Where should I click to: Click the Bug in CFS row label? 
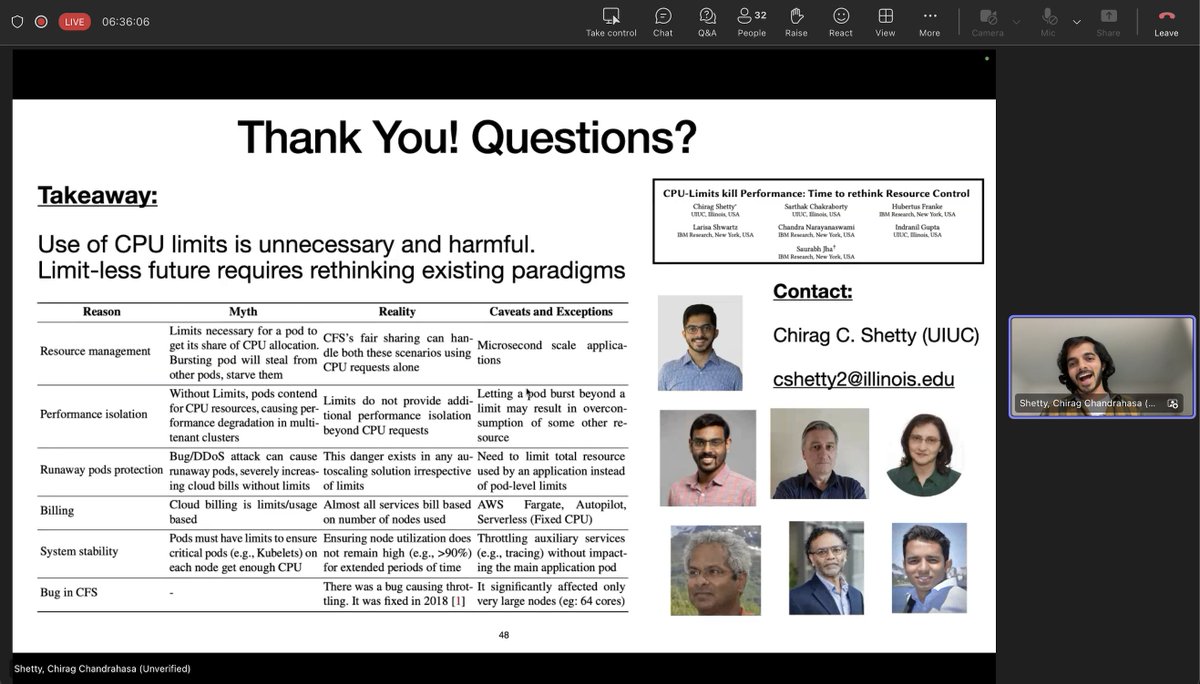[x=69, y=593]
